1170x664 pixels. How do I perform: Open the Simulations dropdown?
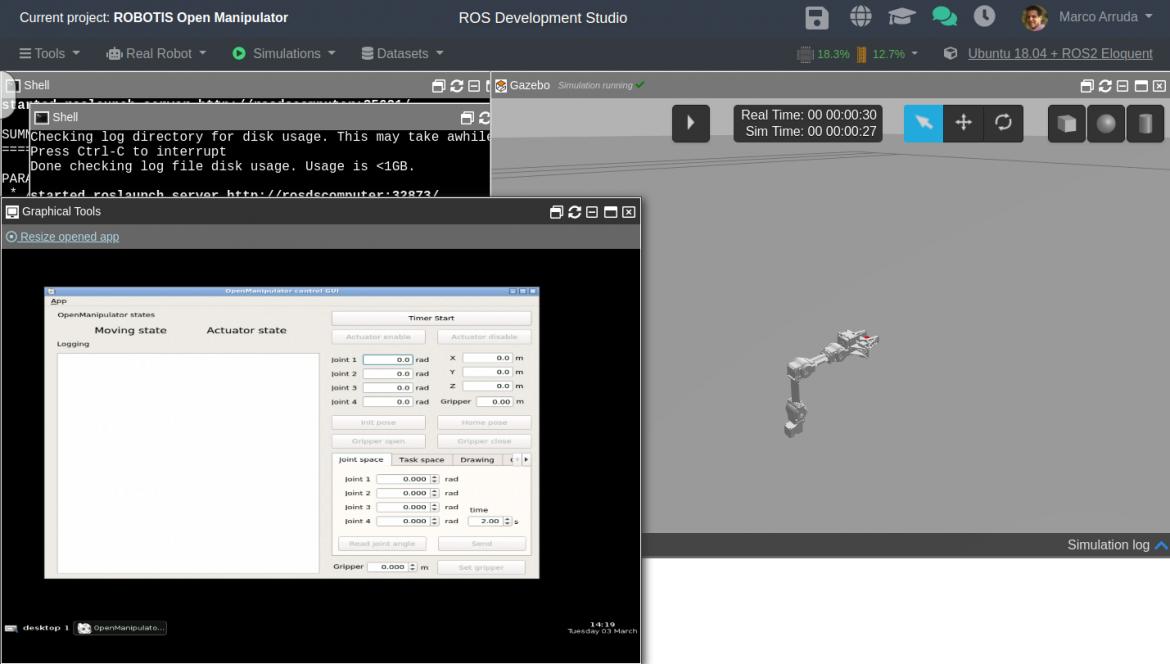coord(284,54)
